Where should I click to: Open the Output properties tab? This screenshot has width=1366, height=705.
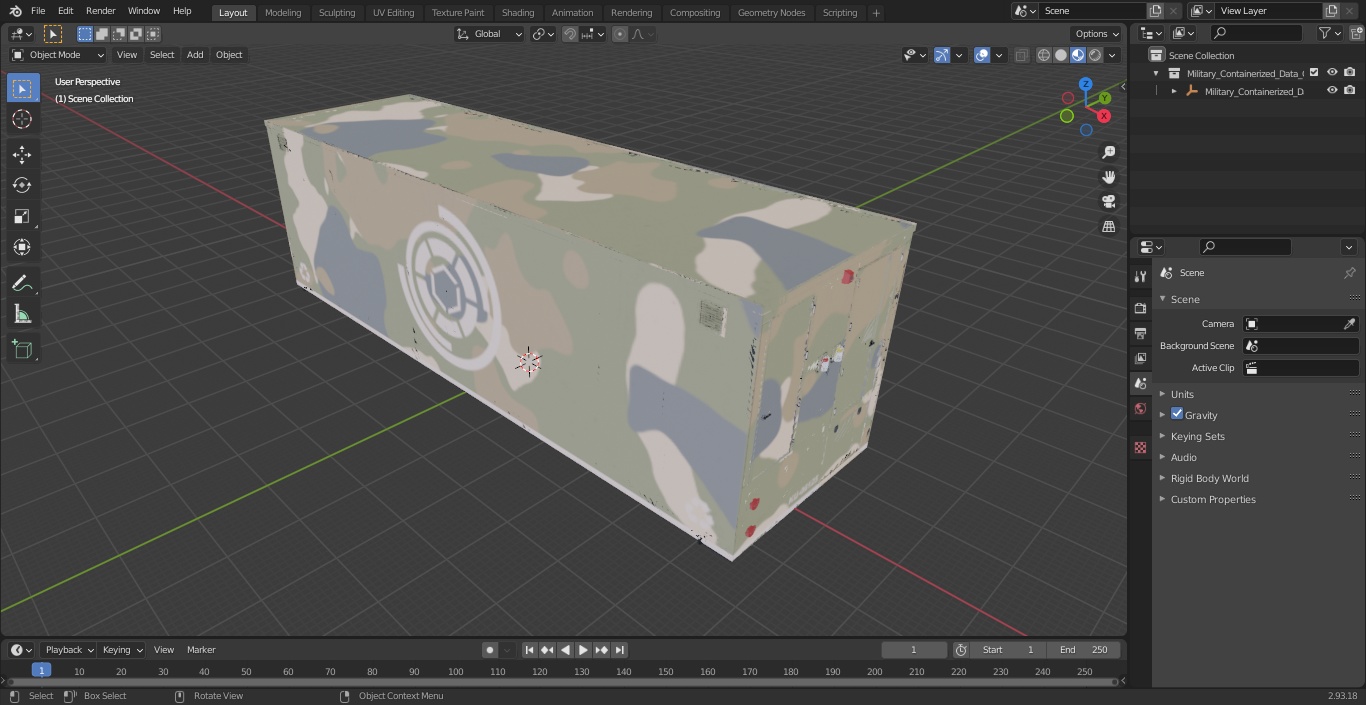pos(1140,333)
